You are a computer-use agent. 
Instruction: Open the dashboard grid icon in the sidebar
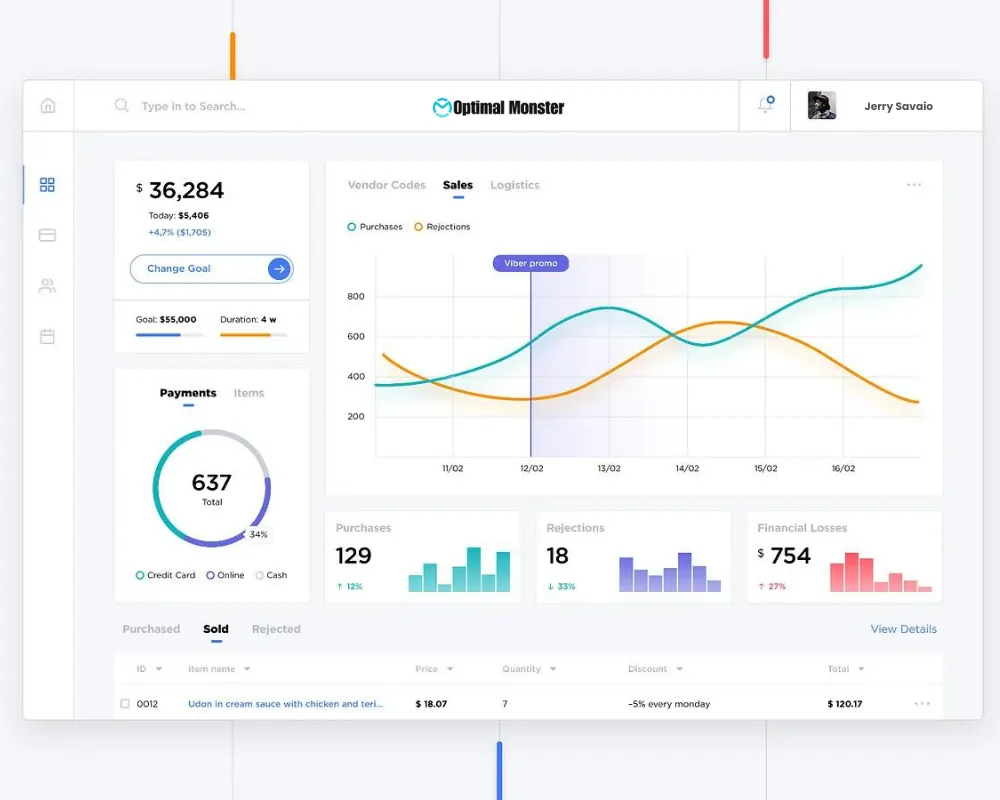point(47,185)
